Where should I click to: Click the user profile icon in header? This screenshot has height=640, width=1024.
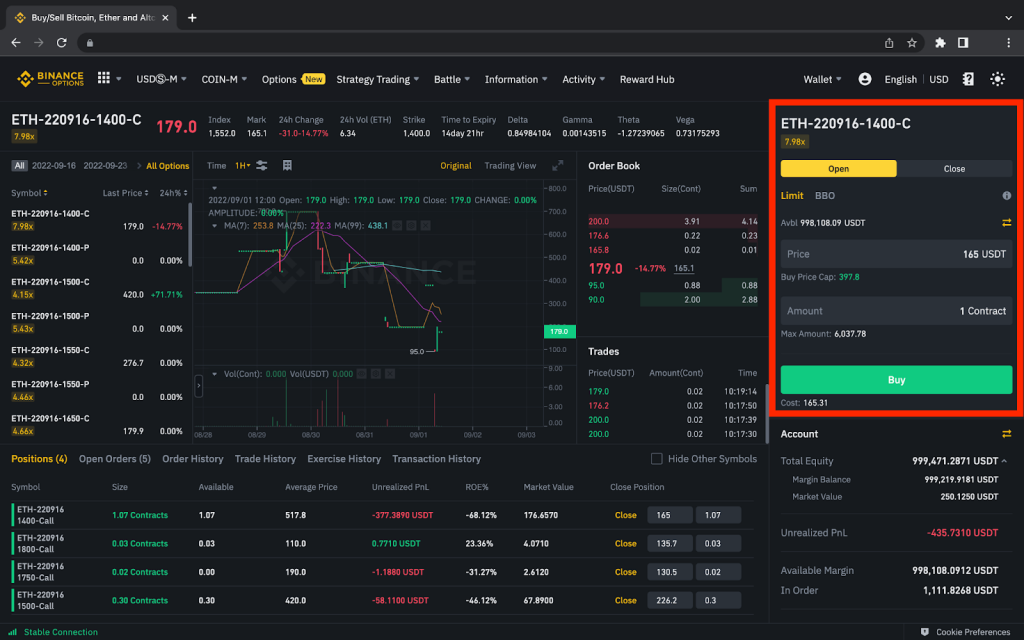point(866,79)
